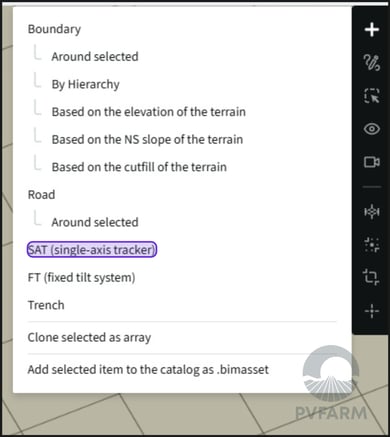Click the plus add icon in the toolbar
Screen dimensions: 390x437
pyautogui.click(x=372, y=30)
